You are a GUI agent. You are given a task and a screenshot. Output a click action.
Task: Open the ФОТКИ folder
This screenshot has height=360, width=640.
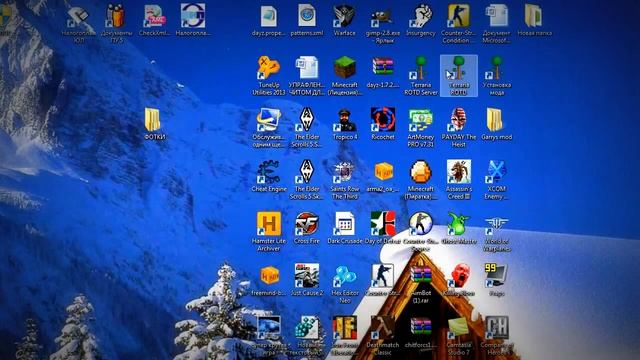coord(155,124)
